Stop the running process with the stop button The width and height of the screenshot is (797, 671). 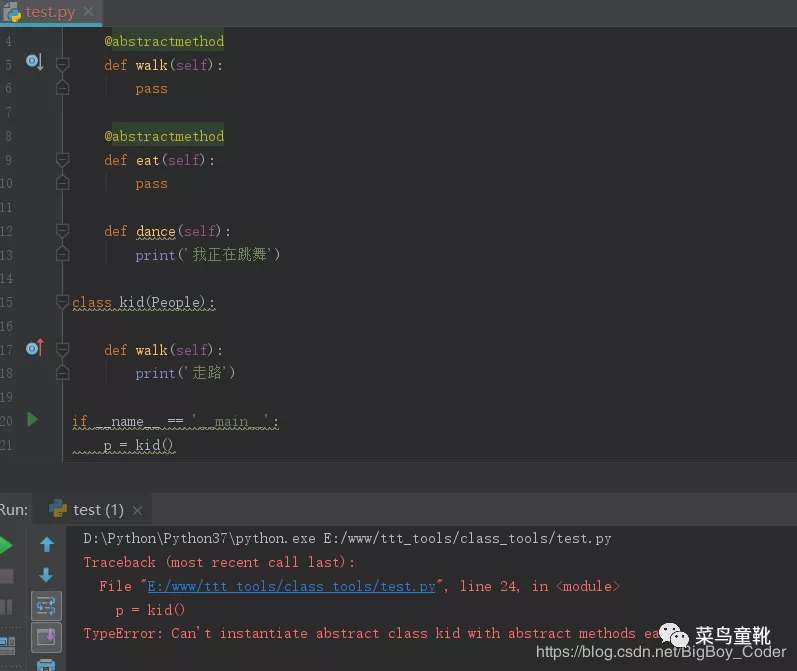6,576
